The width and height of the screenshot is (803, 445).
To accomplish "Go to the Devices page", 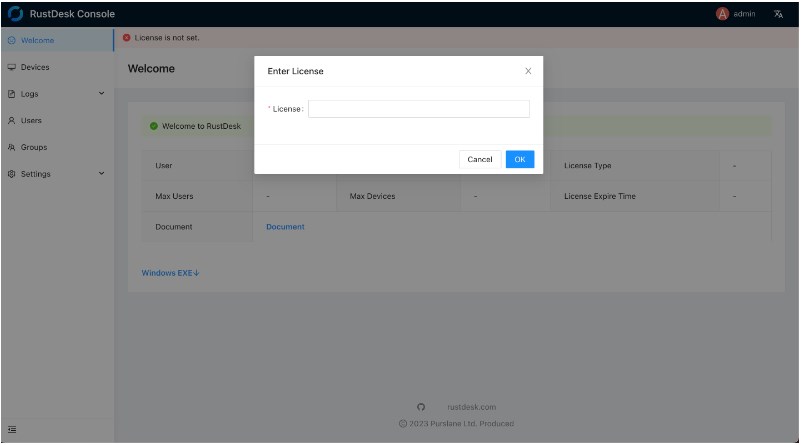I will pos(34,67).
